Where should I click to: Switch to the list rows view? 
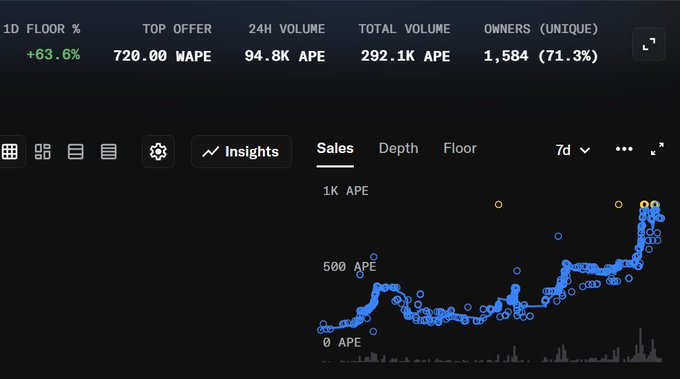(x=75, y=151)
